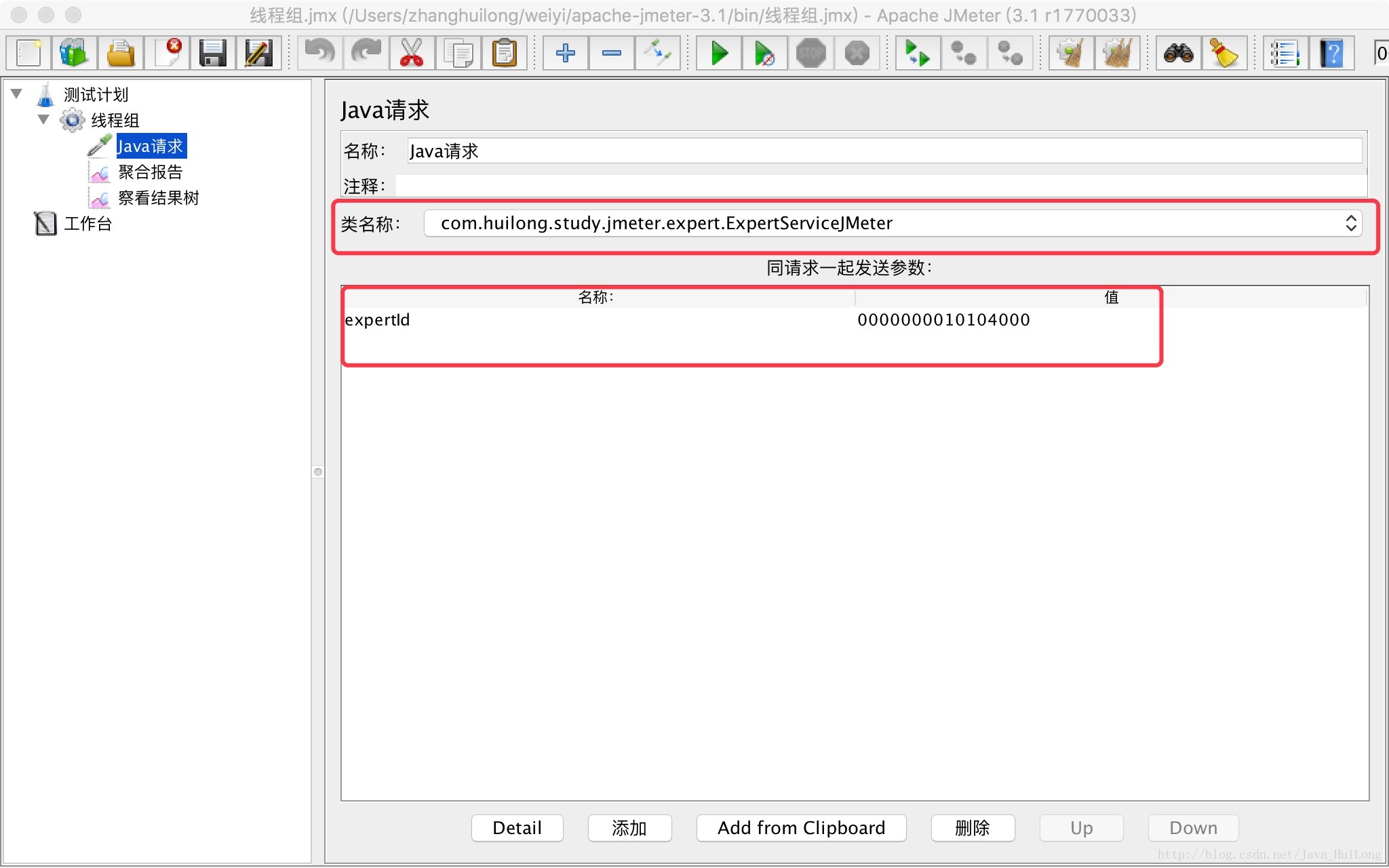Open the 类名称 class dropdown
The height and width of the screenshot is (868, 1389).
point(893,223)
